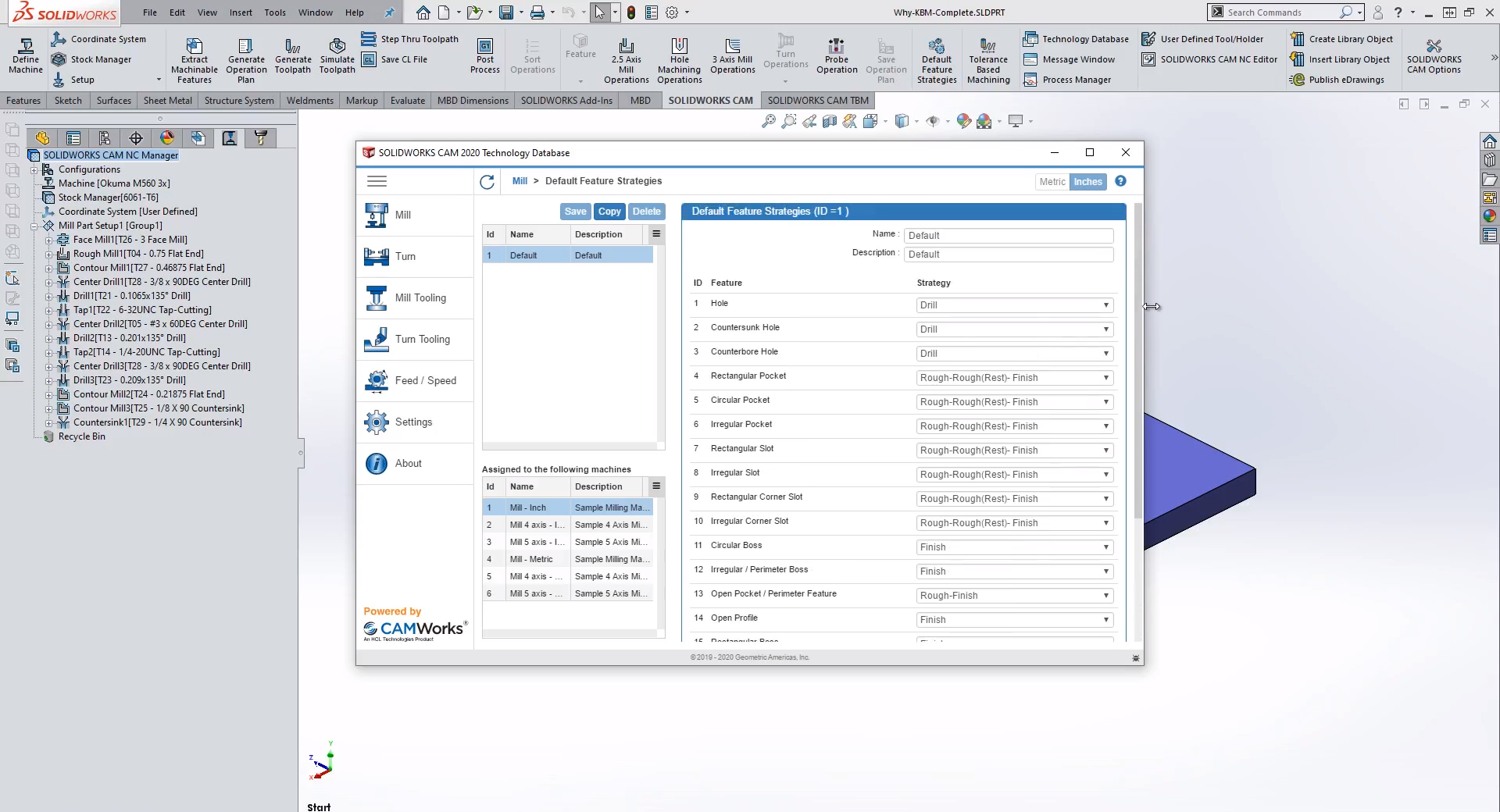
Task: Click the Delete strategy button
Action: click(x=646, y=212)
